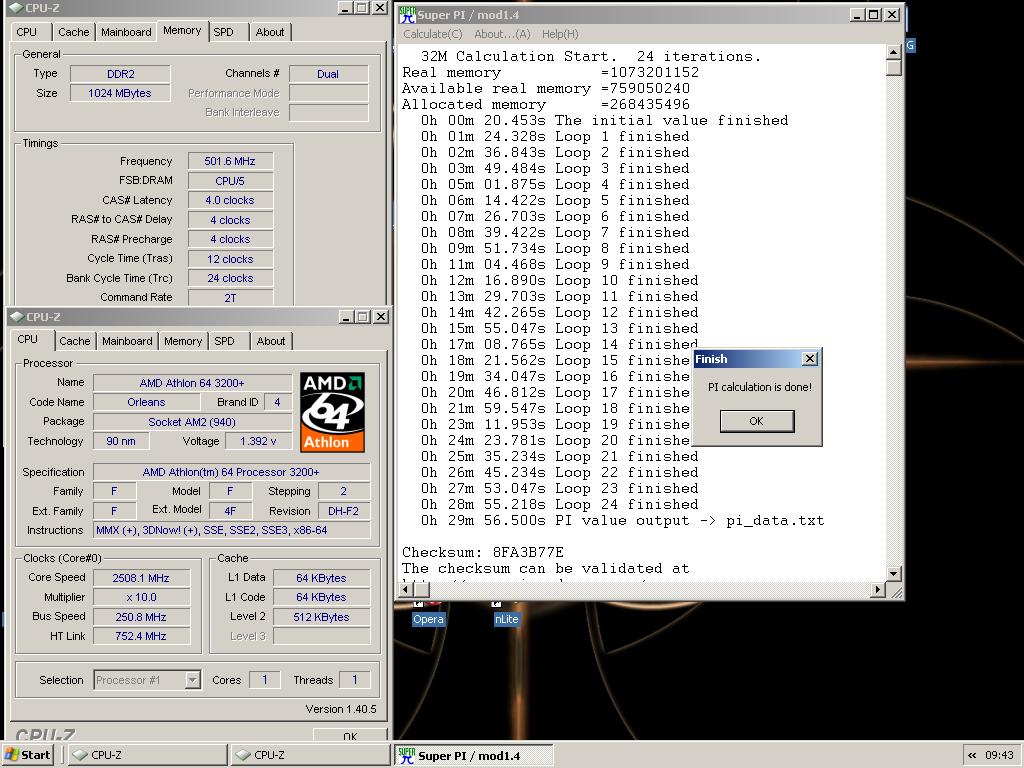The width and height of the screenshot is (1024, 768).
Task: Open the About...(A) menu in Super PI
Action: tap(502, 34)
